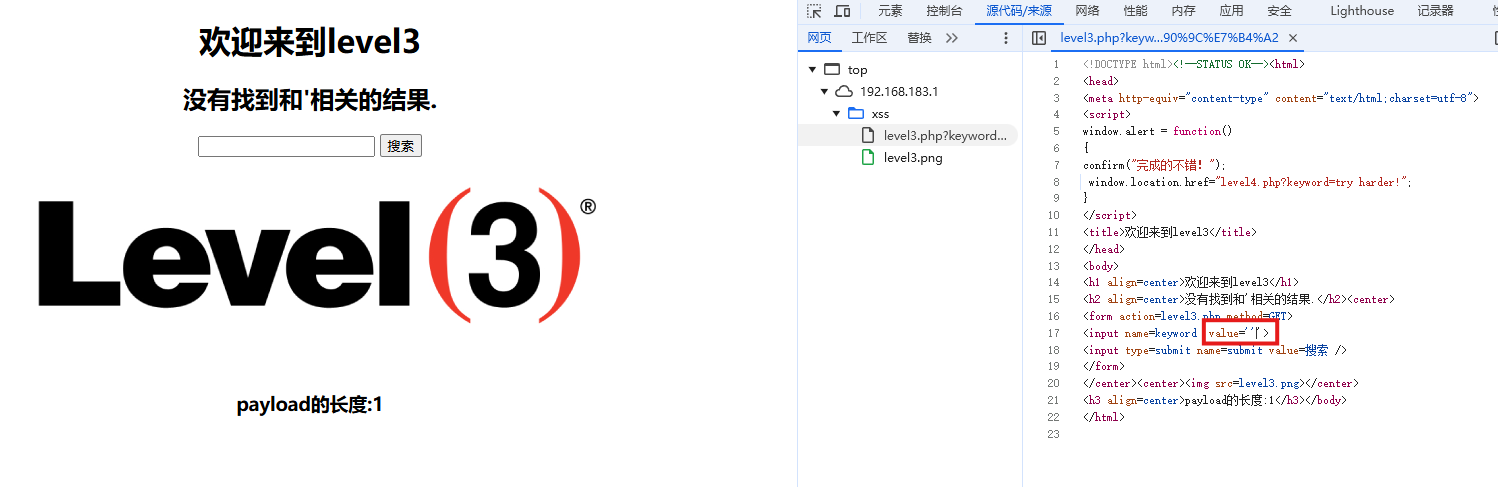Viewport: 1498px width, 487px height.
Task: Show more navigator tabs with >>
Action: click(951, 38)
